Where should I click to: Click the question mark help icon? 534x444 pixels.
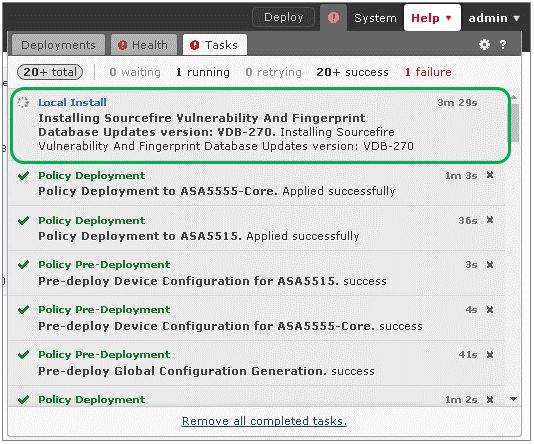click(x=503, y=45)
